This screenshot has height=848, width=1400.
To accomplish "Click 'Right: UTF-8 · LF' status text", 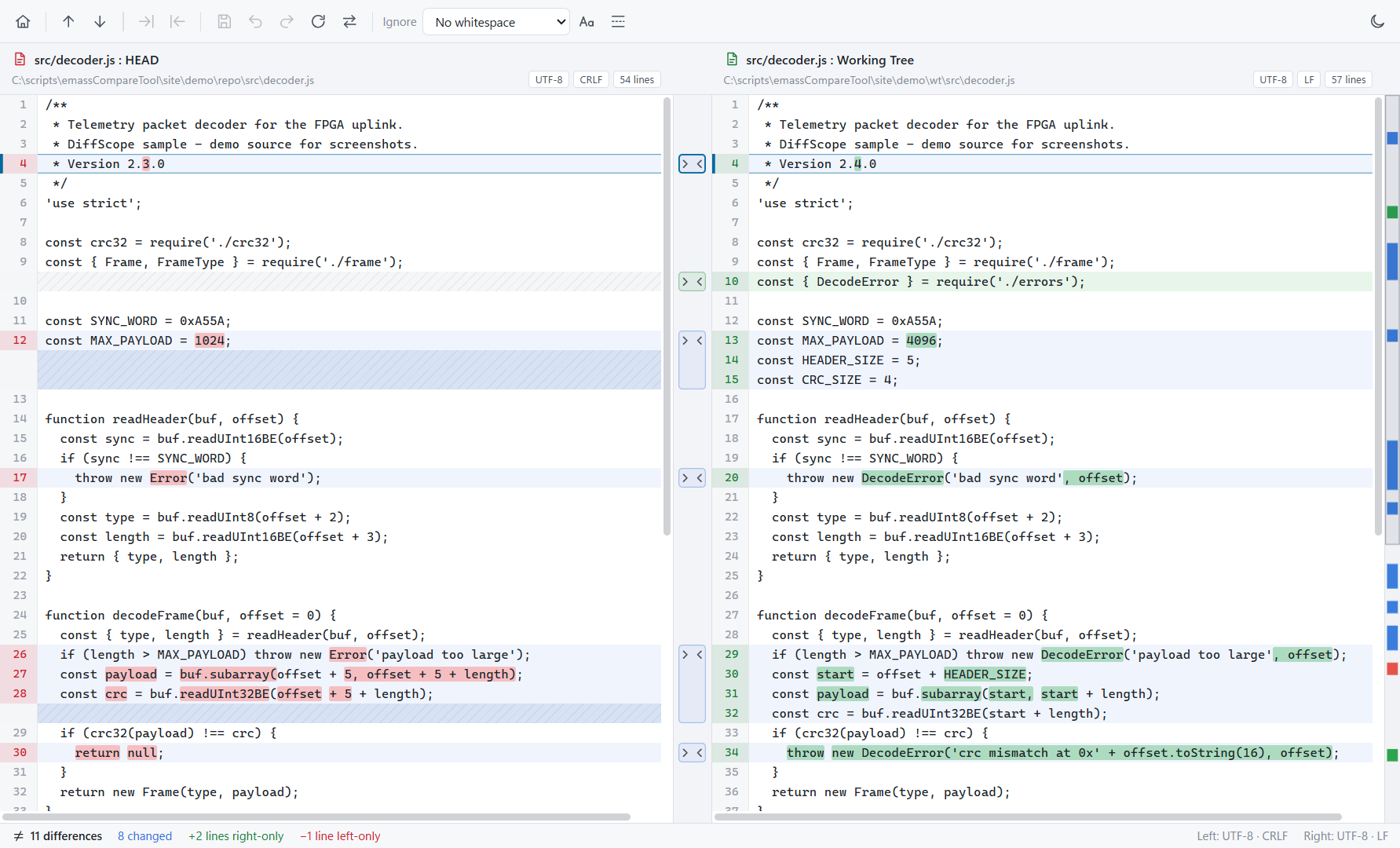I will tap(1346, 836).
